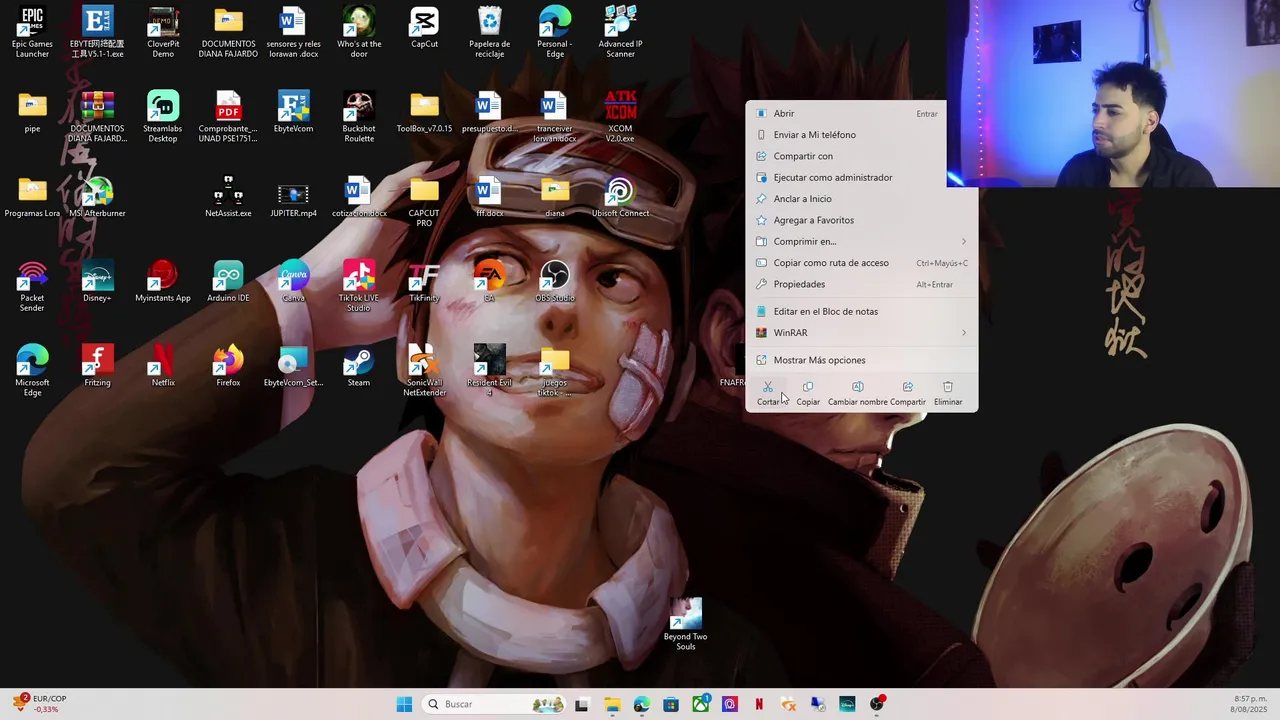Select Papelera de reciclaje icon

tap(489, 33)
